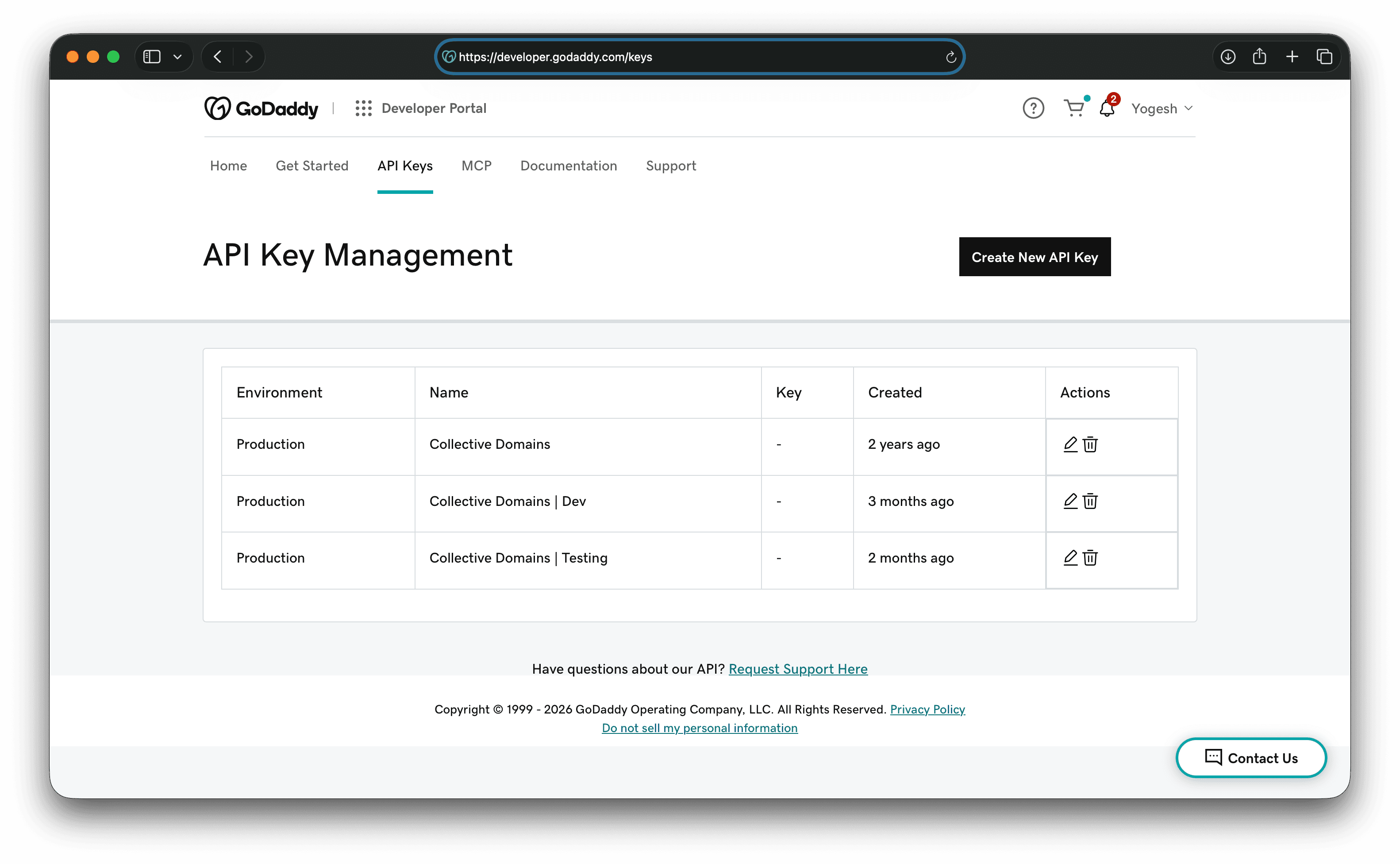Open the apps grid beside Developer Portal
The height and width of the screenshot is (864, 1400).
(364, 108)
